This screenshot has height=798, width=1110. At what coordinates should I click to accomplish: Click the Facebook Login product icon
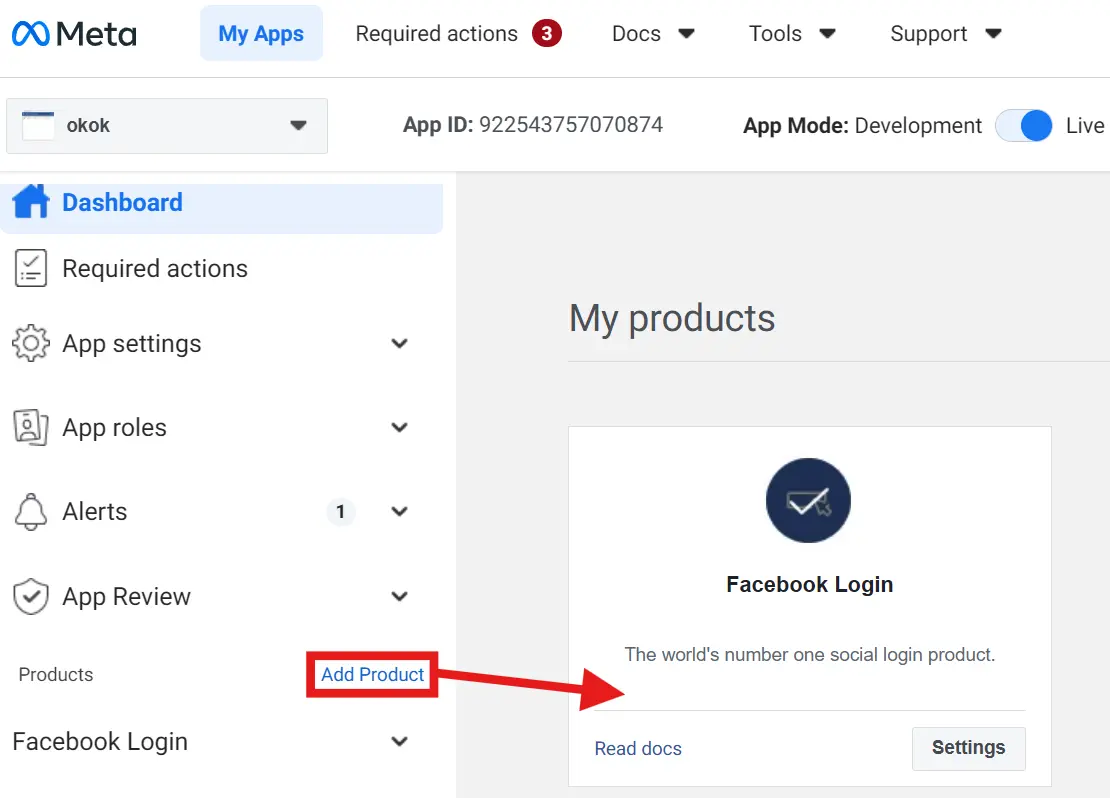click(x=808, y=501)
